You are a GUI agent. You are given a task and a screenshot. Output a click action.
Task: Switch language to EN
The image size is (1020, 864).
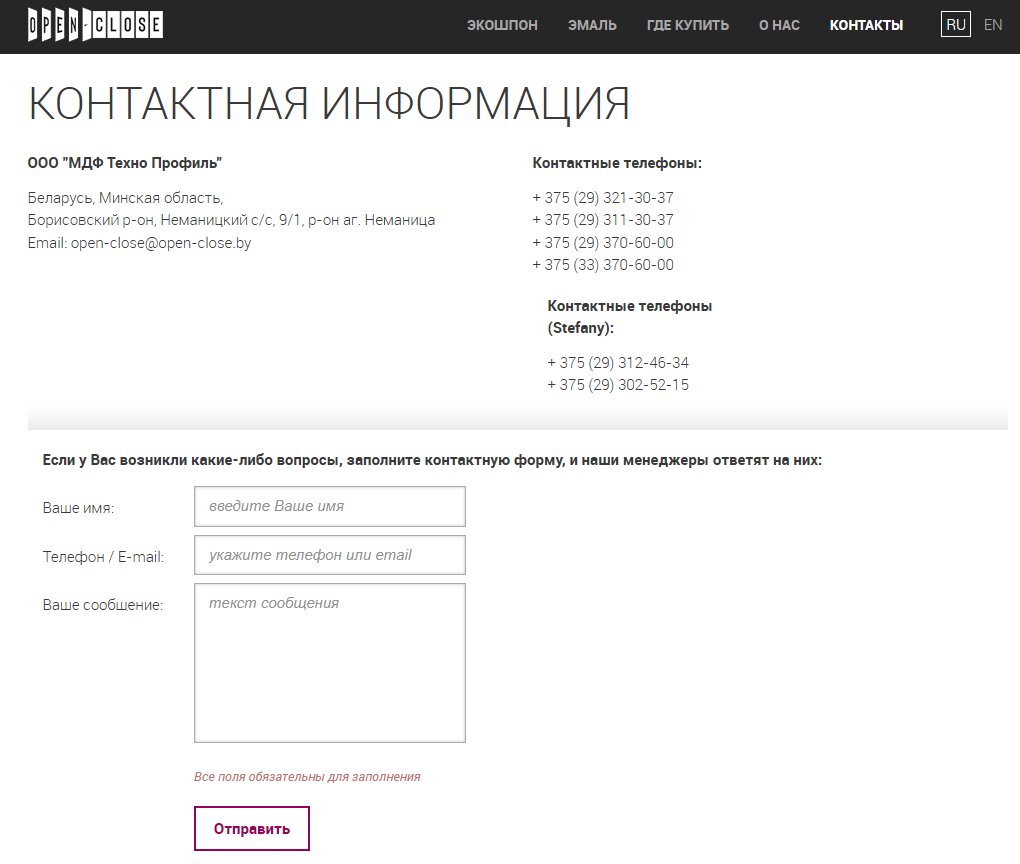point(993,25)
